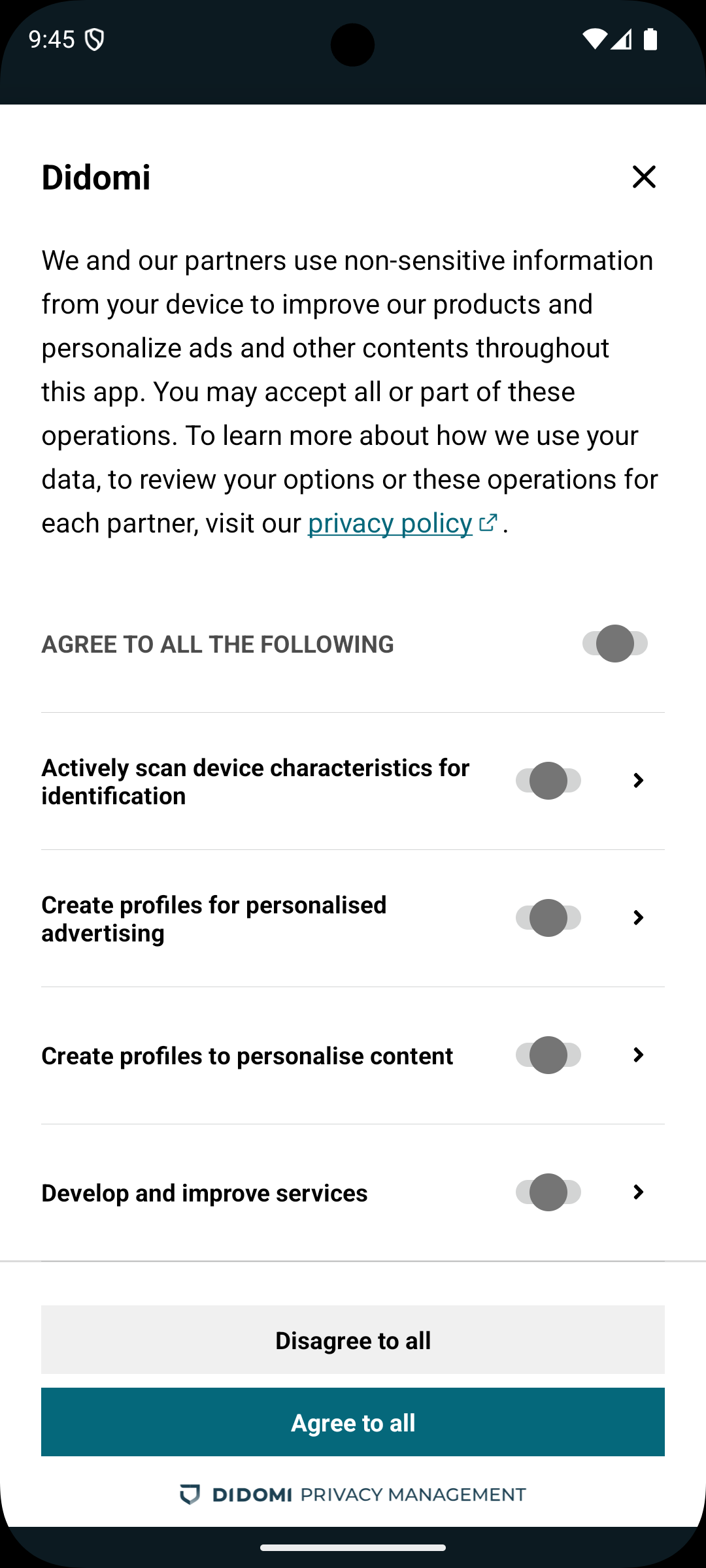
Task: Tap the Didomi shield logo icon
Action: (190, 1494)
